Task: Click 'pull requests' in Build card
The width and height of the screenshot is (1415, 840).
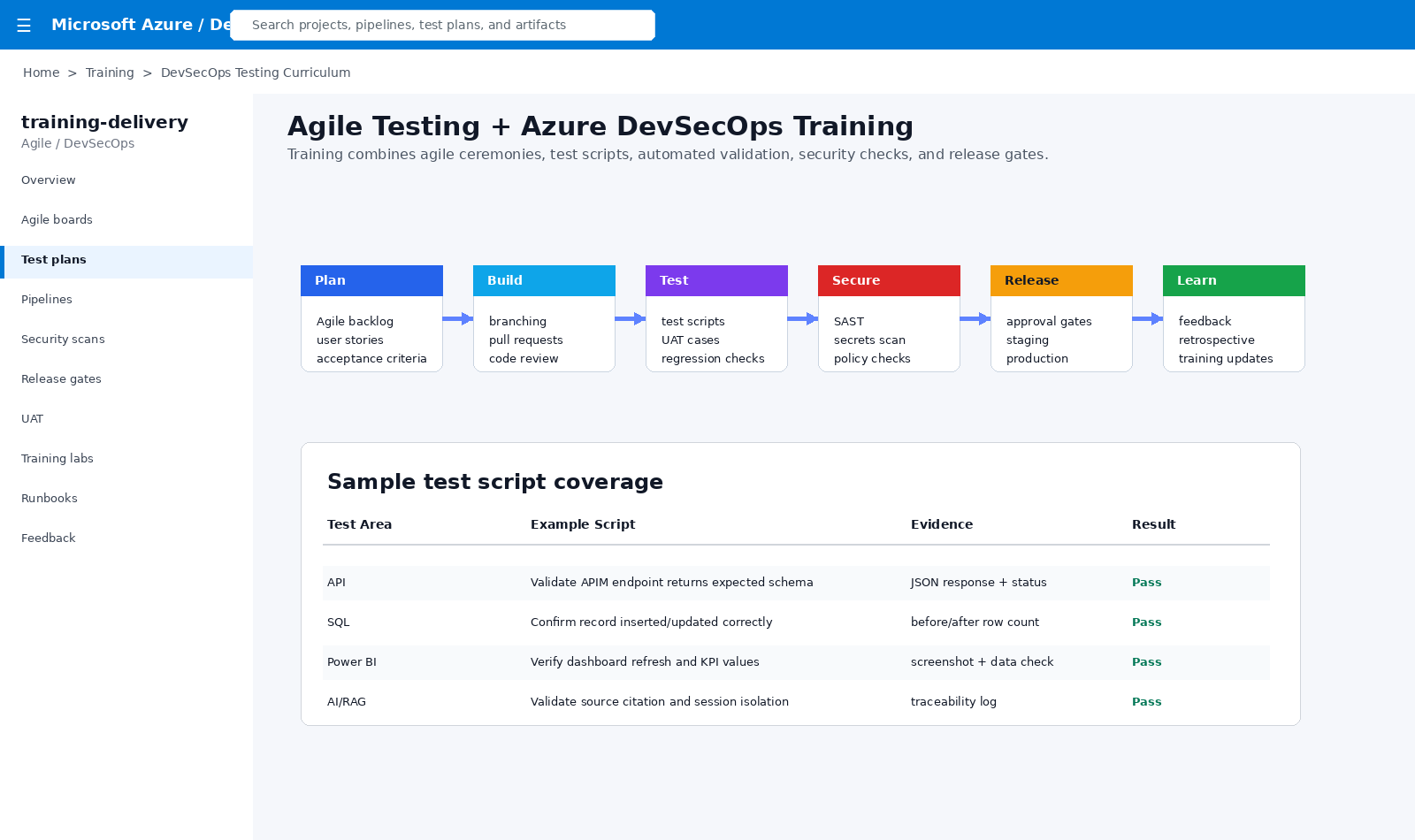Action: point(525,340)
